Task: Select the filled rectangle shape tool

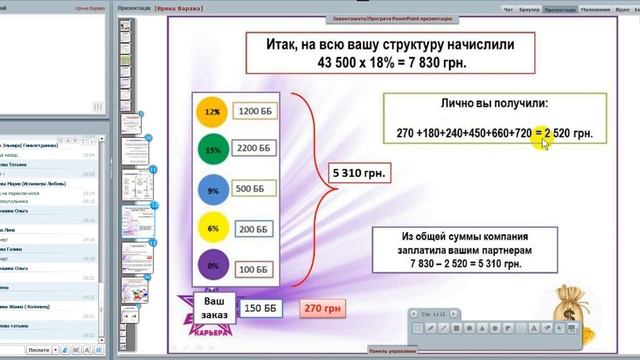Action: pyautogui.click(x=457, y=328)
